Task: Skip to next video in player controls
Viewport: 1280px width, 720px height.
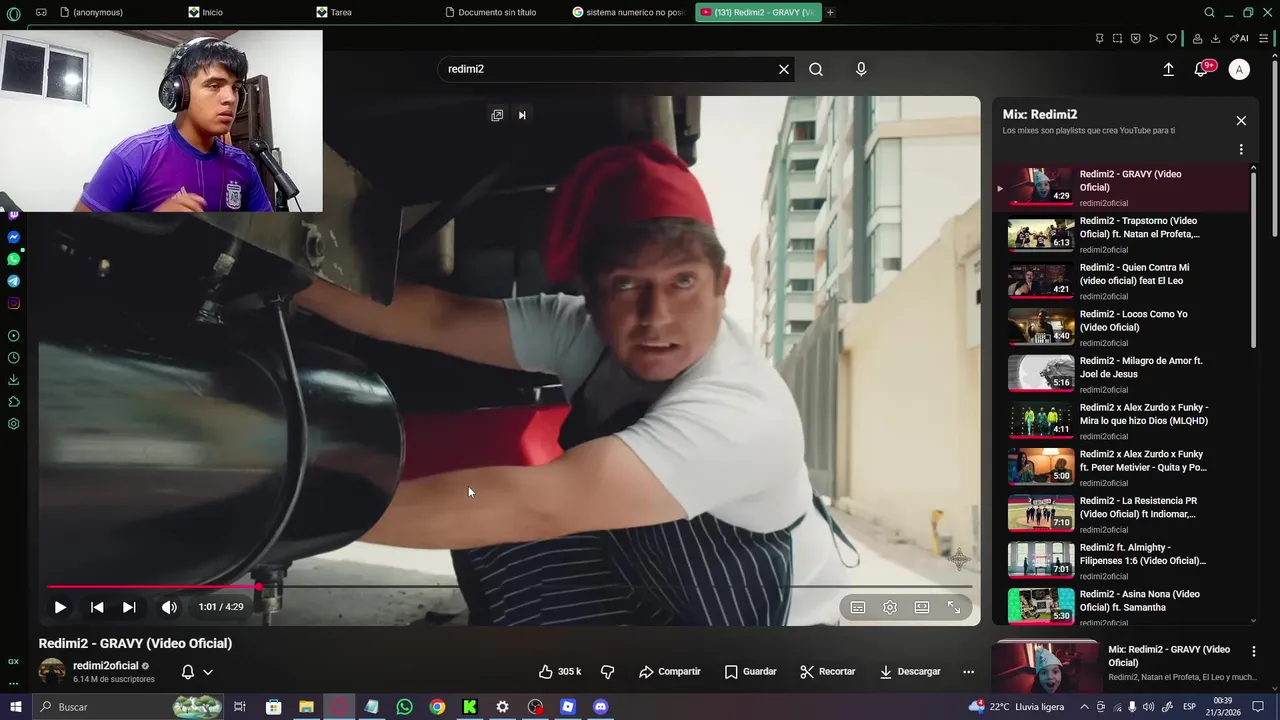Action: coord(129,607)
